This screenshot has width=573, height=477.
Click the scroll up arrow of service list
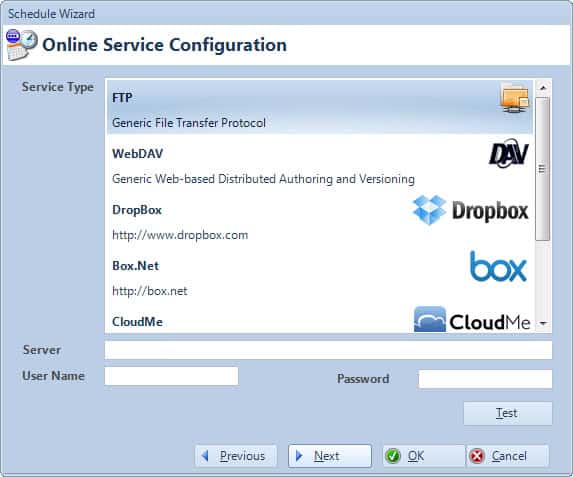tap(543, 87)
